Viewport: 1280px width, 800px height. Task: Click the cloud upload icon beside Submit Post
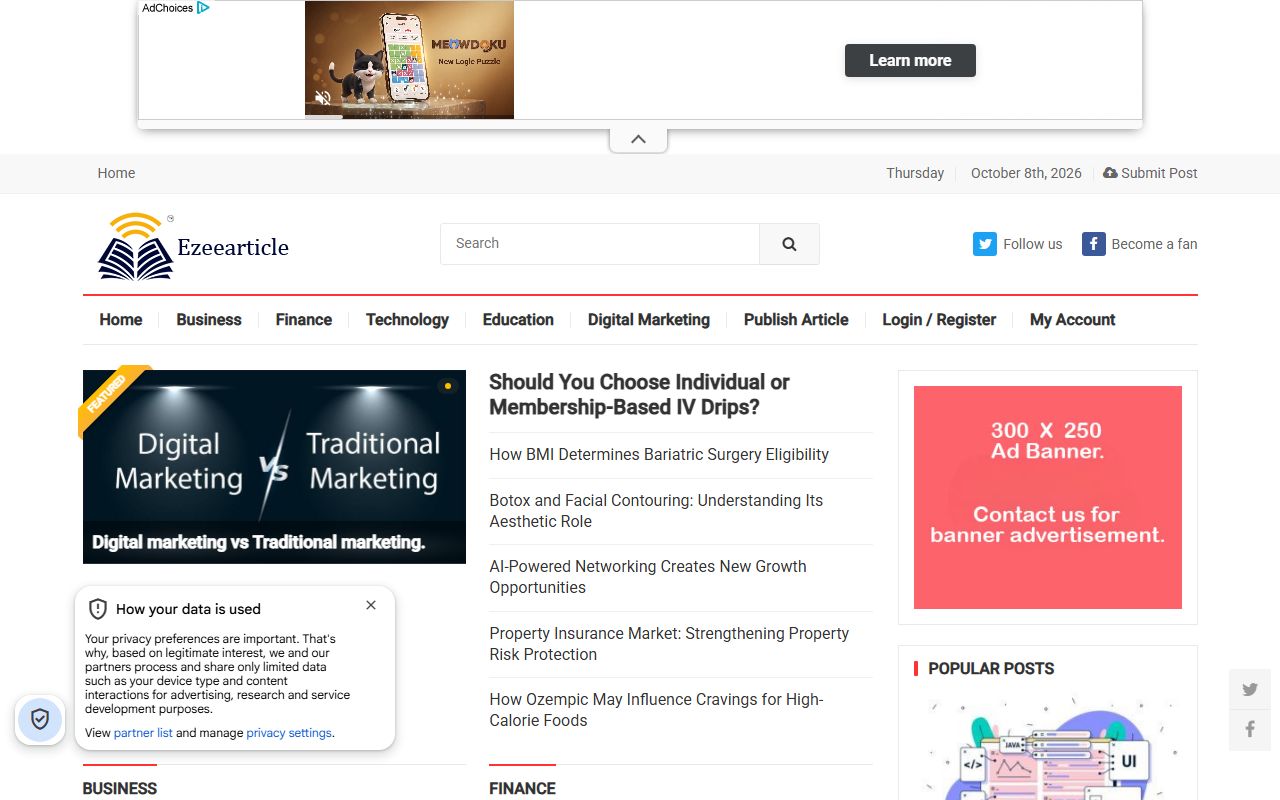click(x=1110, y=173)
